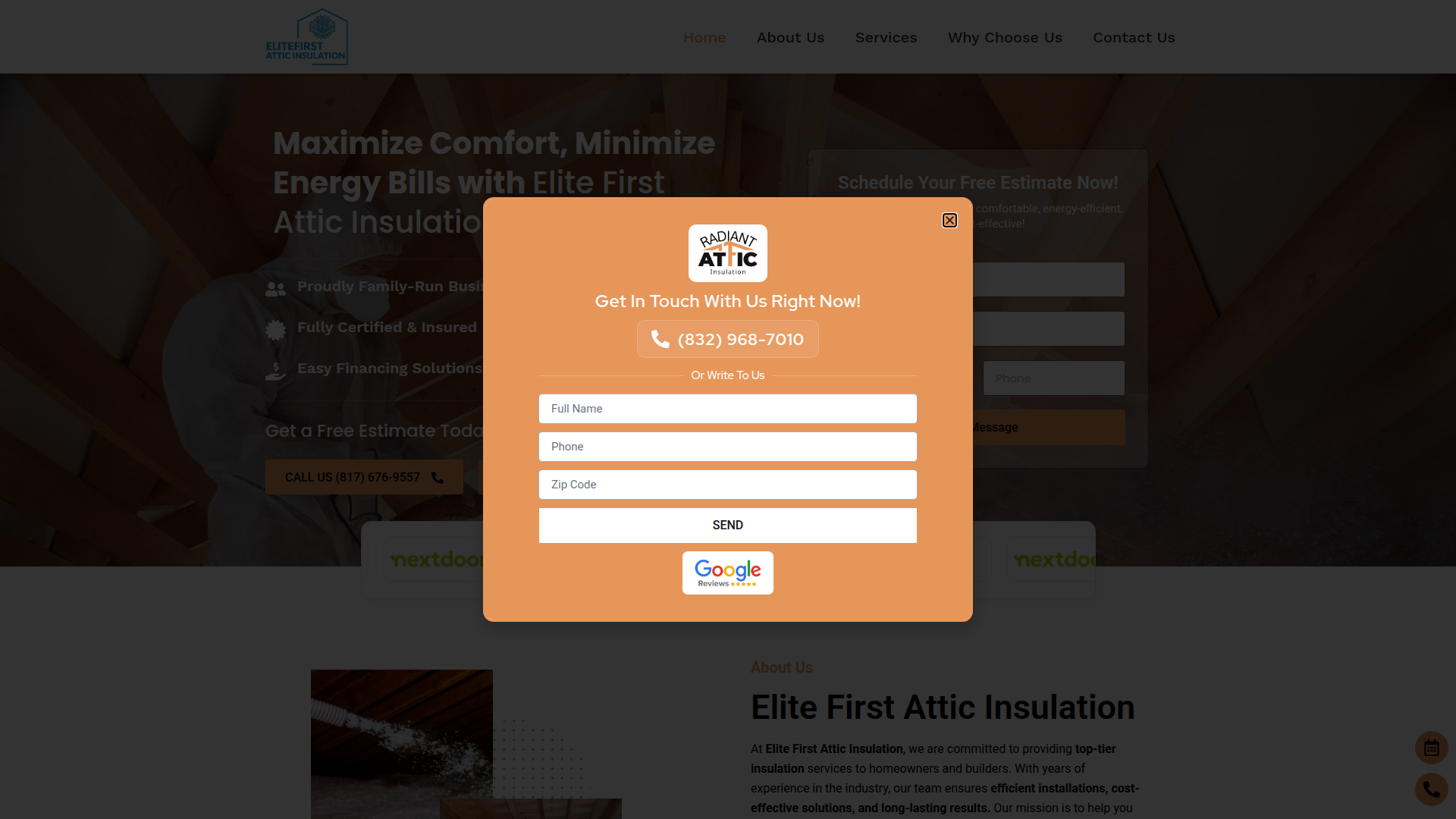The width and height of the screenshot is (1456, 819).
Task: Click the Full Name field in popup
Action: pos(728,409)
